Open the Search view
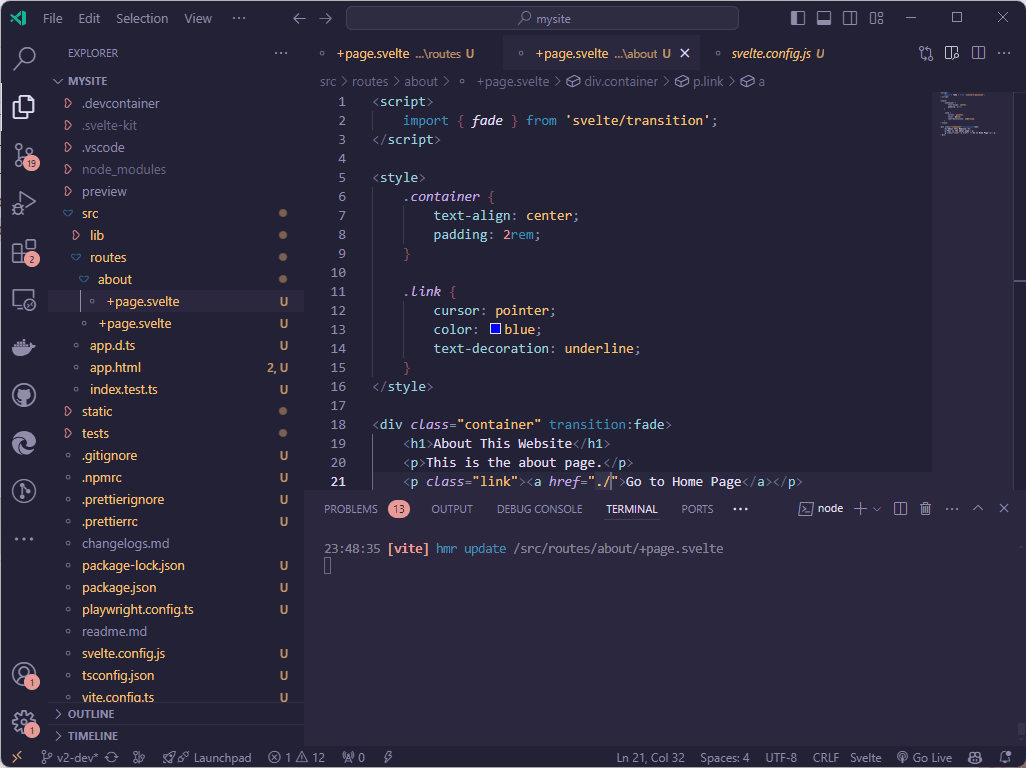The height and width of the screenshot is (768, 1026). pyautogui.click(x=24, y=59)
